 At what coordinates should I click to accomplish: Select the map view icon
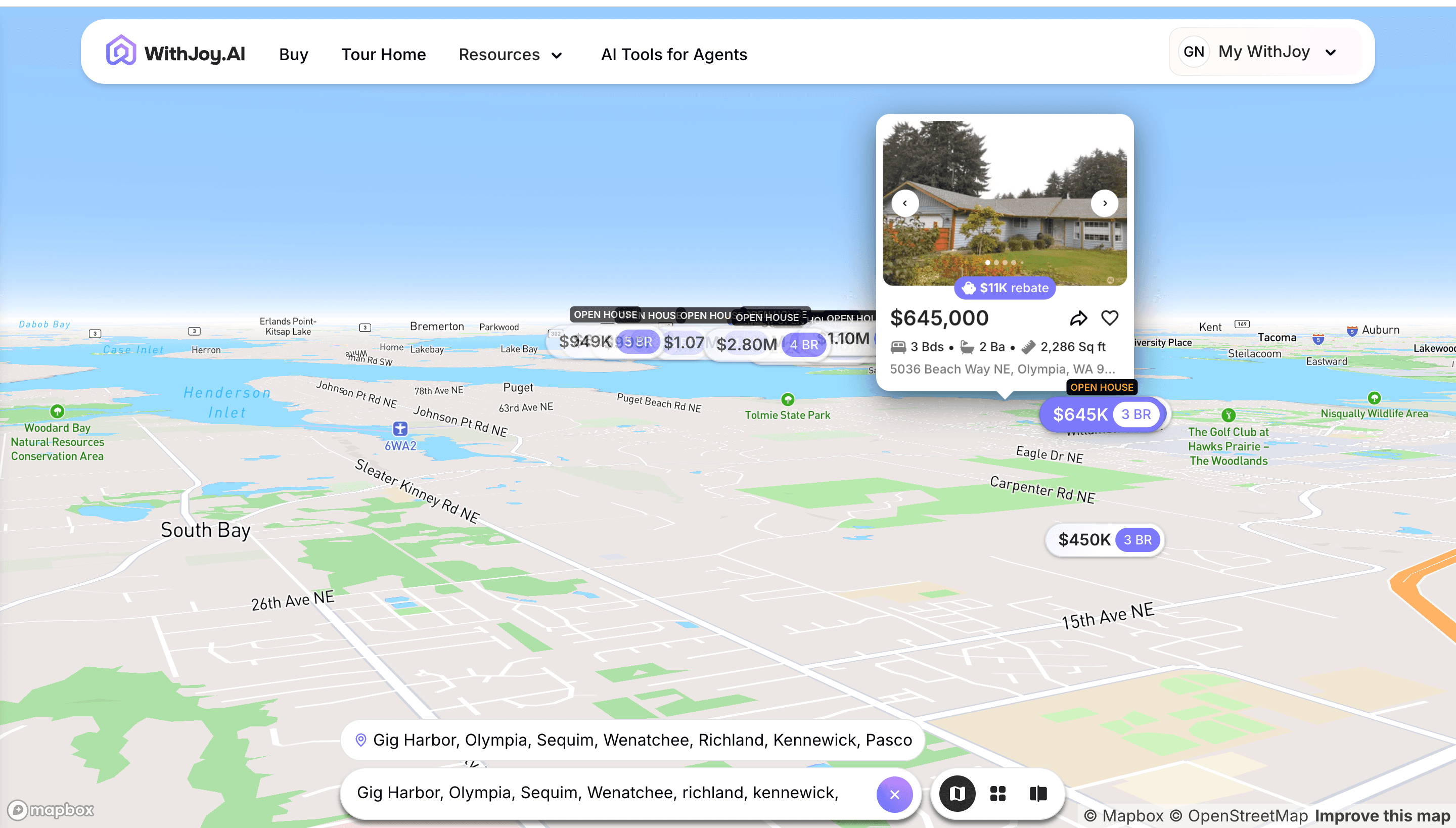(958, 794)
